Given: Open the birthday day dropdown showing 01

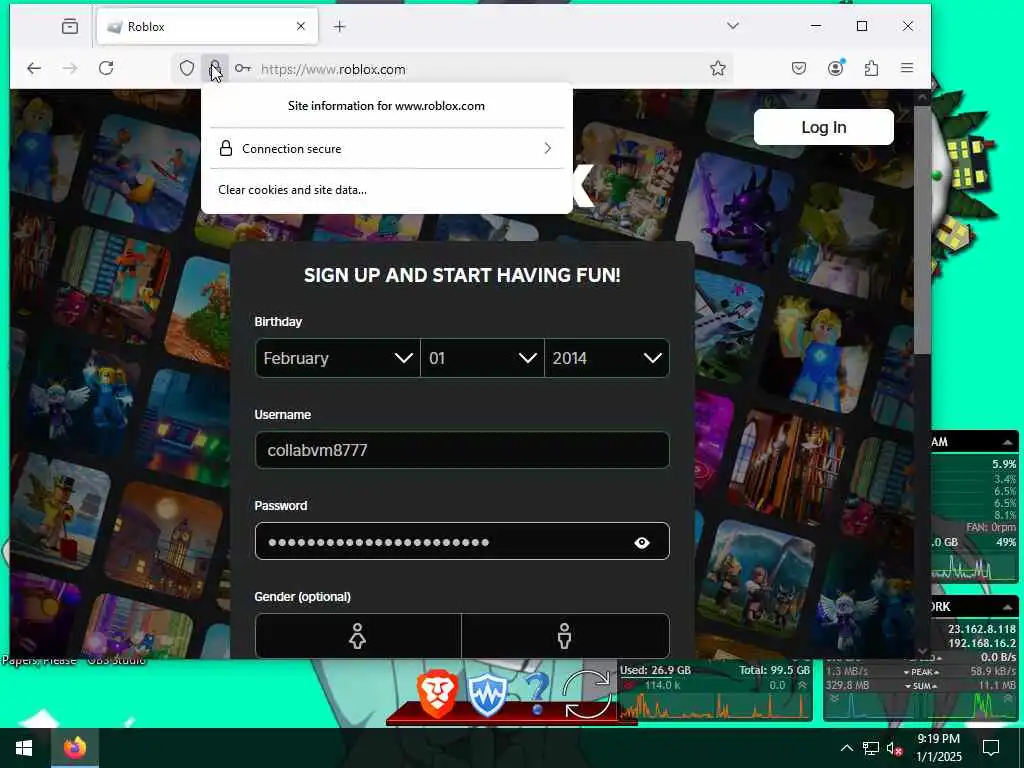Looking at the screenshot, I should (483, 358).
